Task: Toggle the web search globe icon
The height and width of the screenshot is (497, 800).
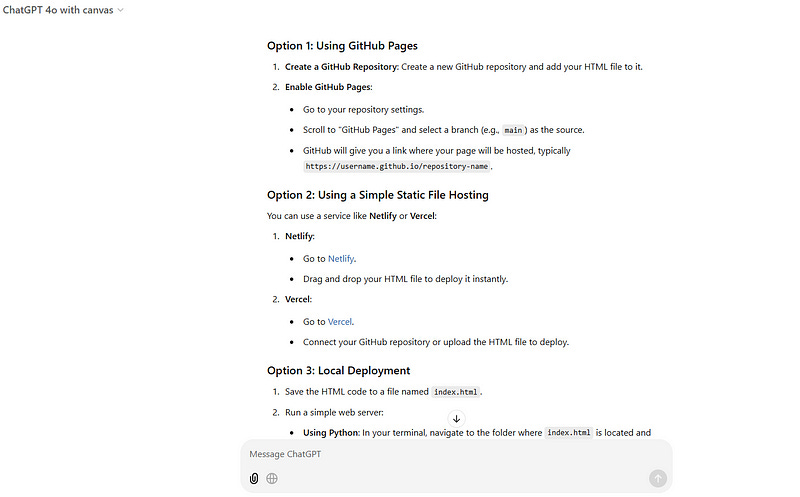Action: pos(272,478)
